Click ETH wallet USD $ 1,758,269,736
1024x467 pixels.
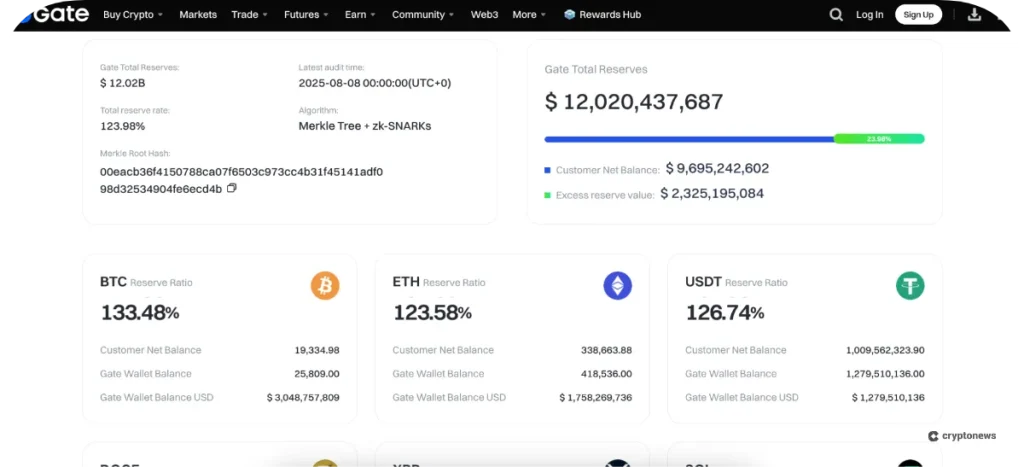596,397
